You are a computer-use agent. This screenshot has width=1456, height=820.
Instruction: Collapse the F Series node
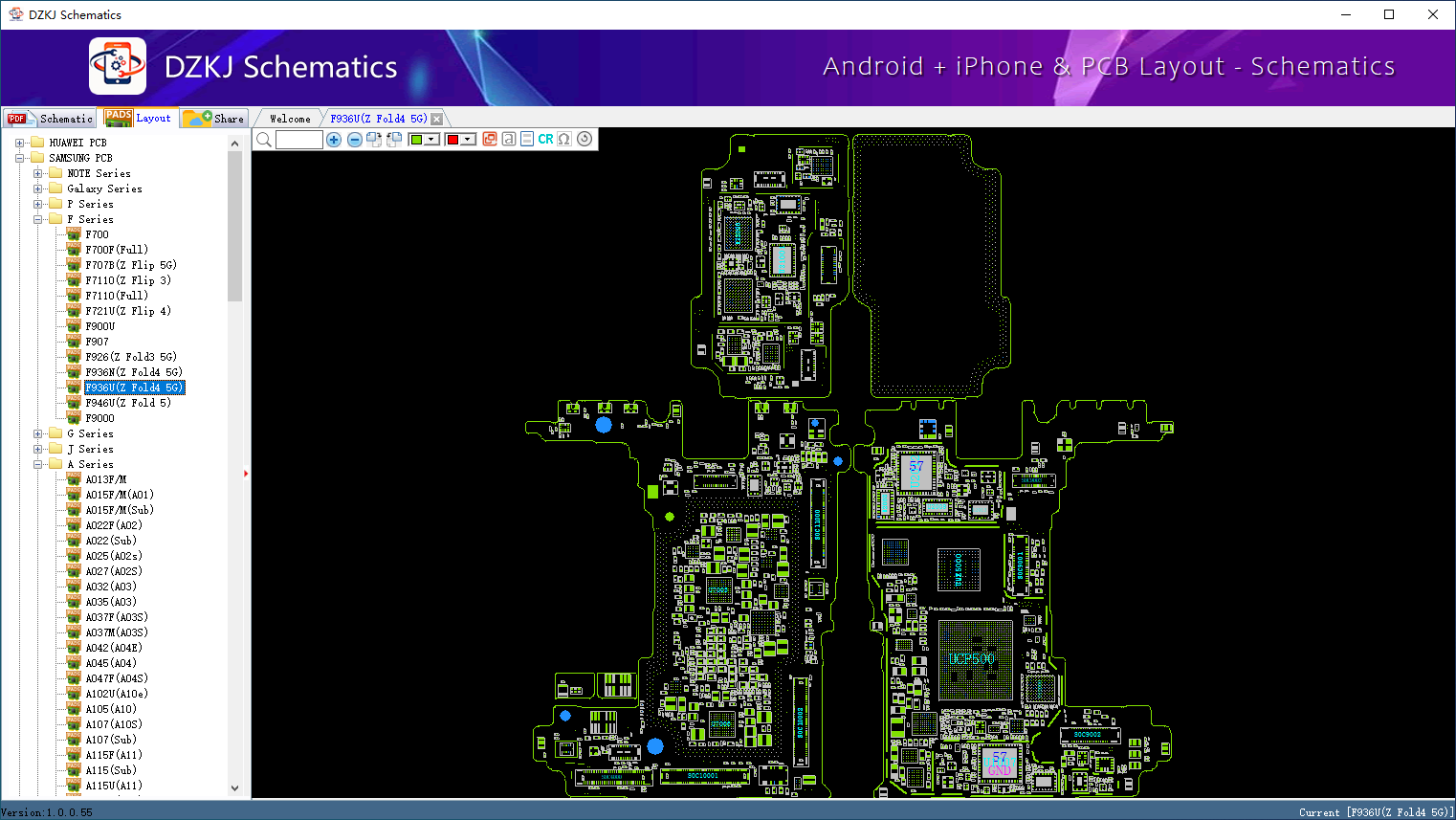pyautogui.click(x=37, y=219)
